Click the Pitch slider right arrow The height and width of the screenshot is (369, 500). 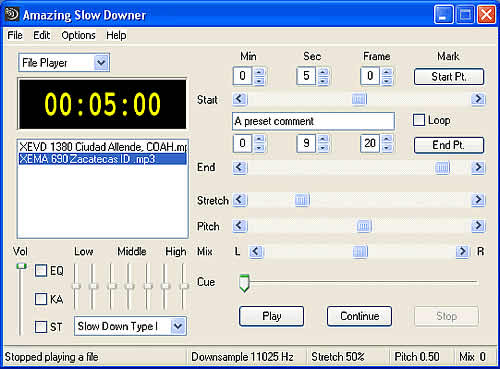[478, 226]
